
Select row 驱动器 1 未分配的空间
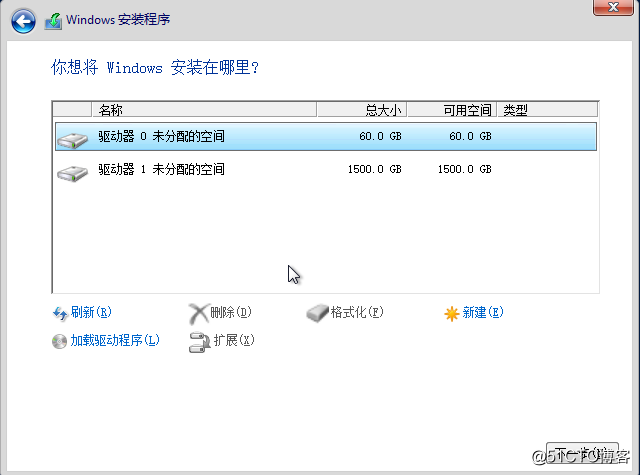326,169
